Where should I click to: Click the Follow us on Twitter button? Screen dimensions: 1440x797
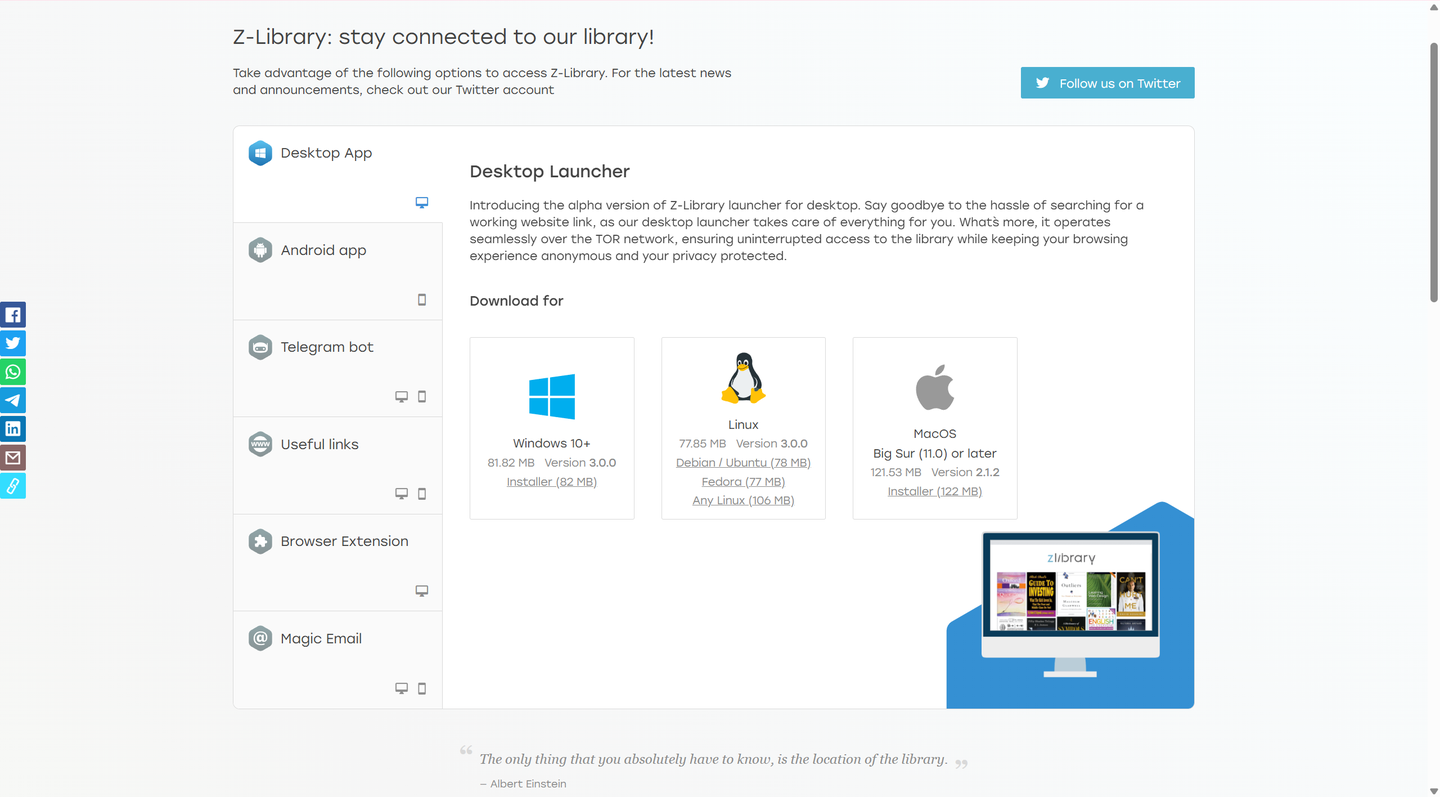point(1108,83)
